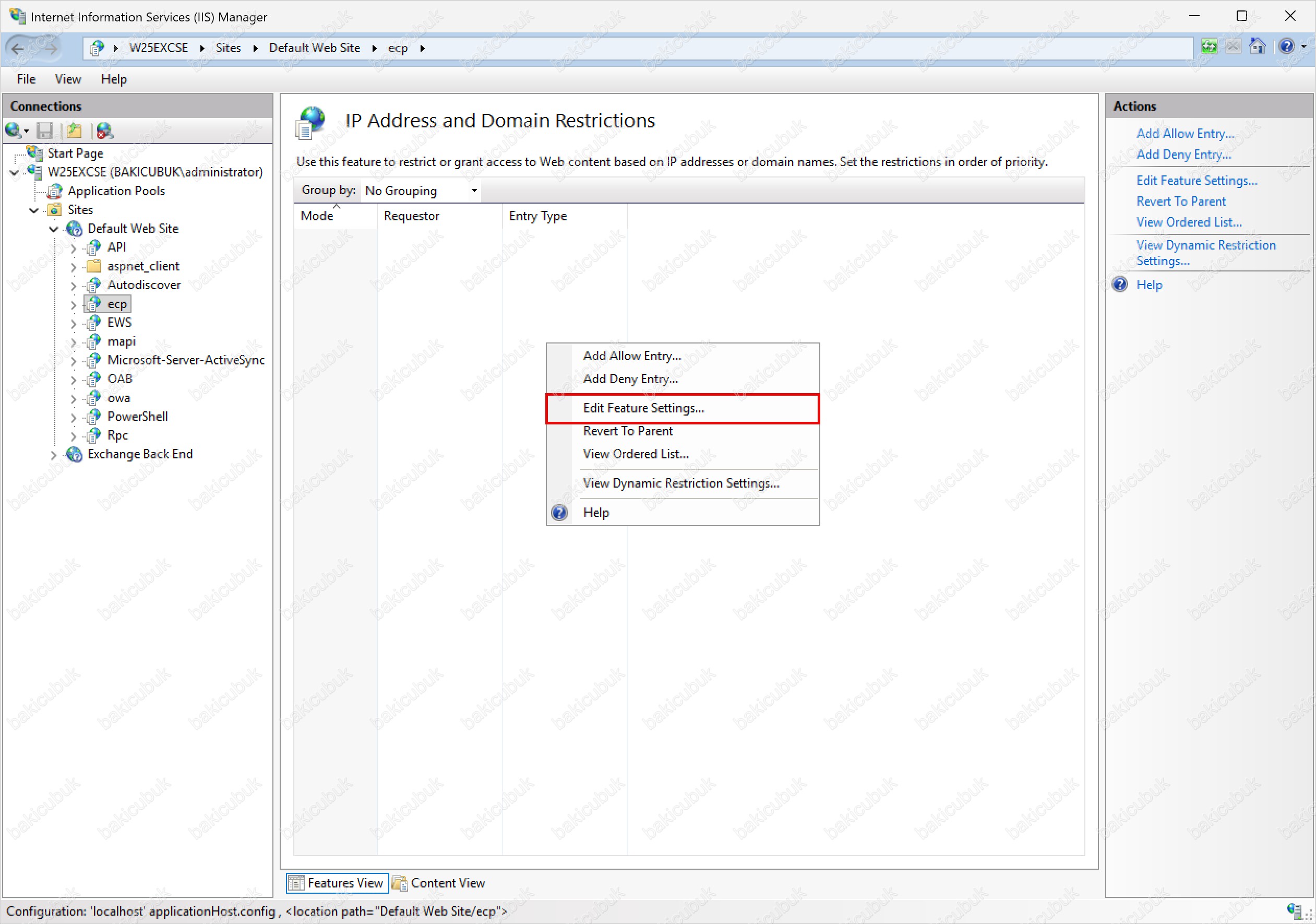The image size is (1316, 924).
Task: Choose Add Deny Entry in context menu
Action: (683, 378)
